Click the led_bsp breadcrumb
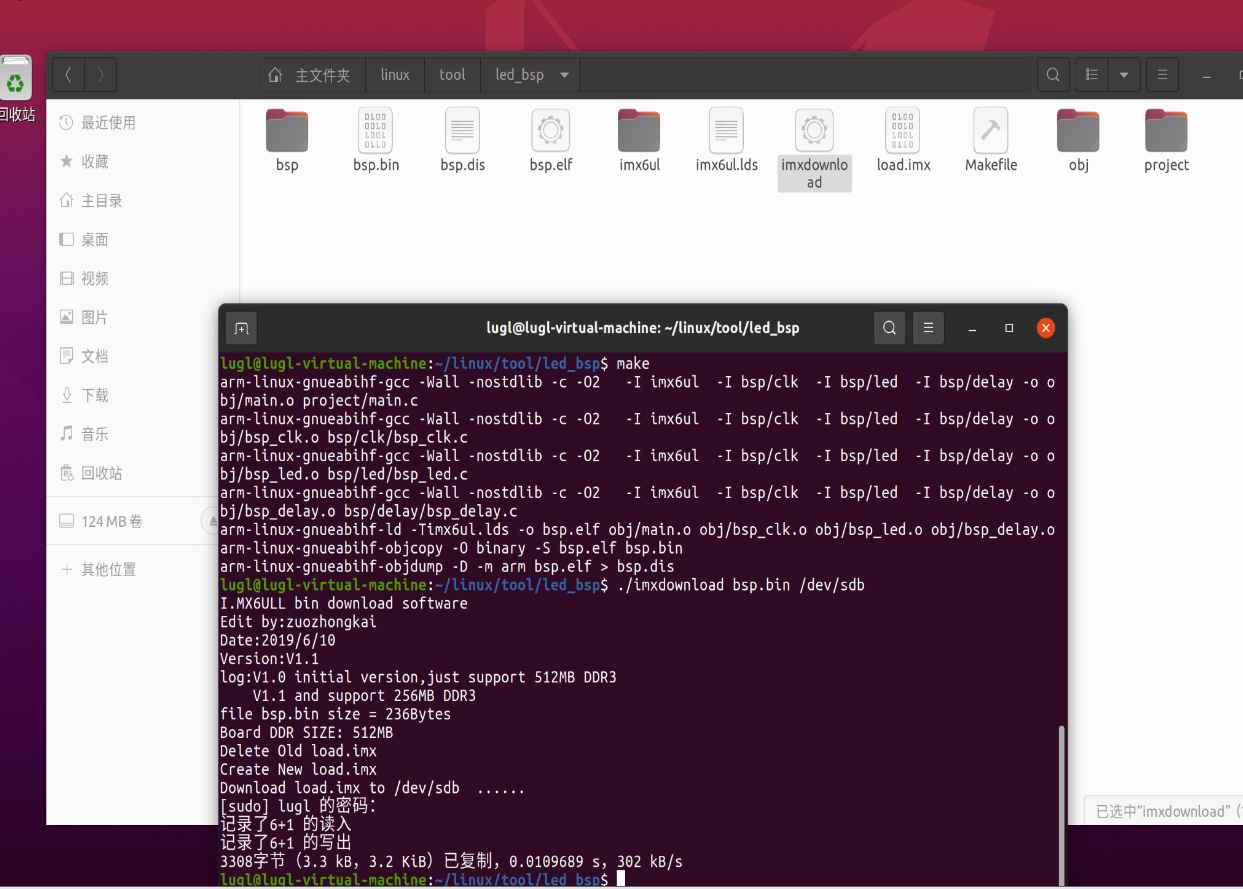Viewport: 1243px width, 889px height. click(519, 75)
